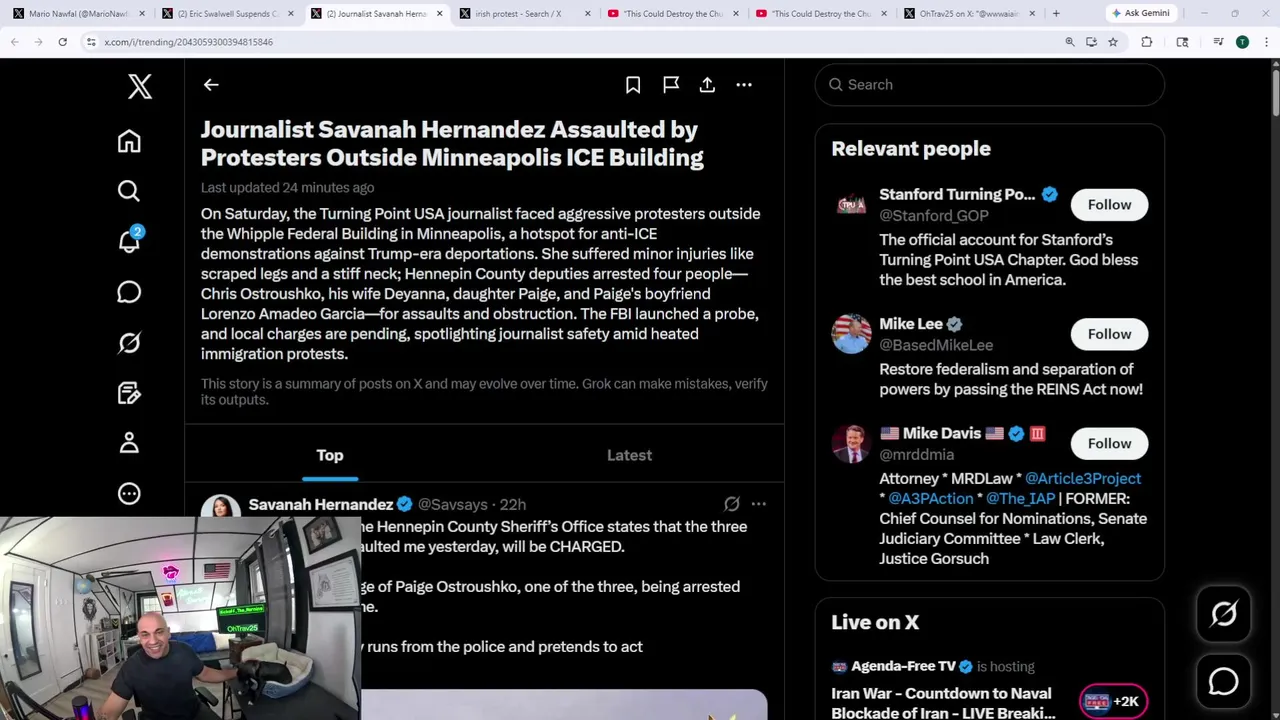Open floating messages button at bottom right
This screenshot has height=720, width=1280.
point(1224,682)
